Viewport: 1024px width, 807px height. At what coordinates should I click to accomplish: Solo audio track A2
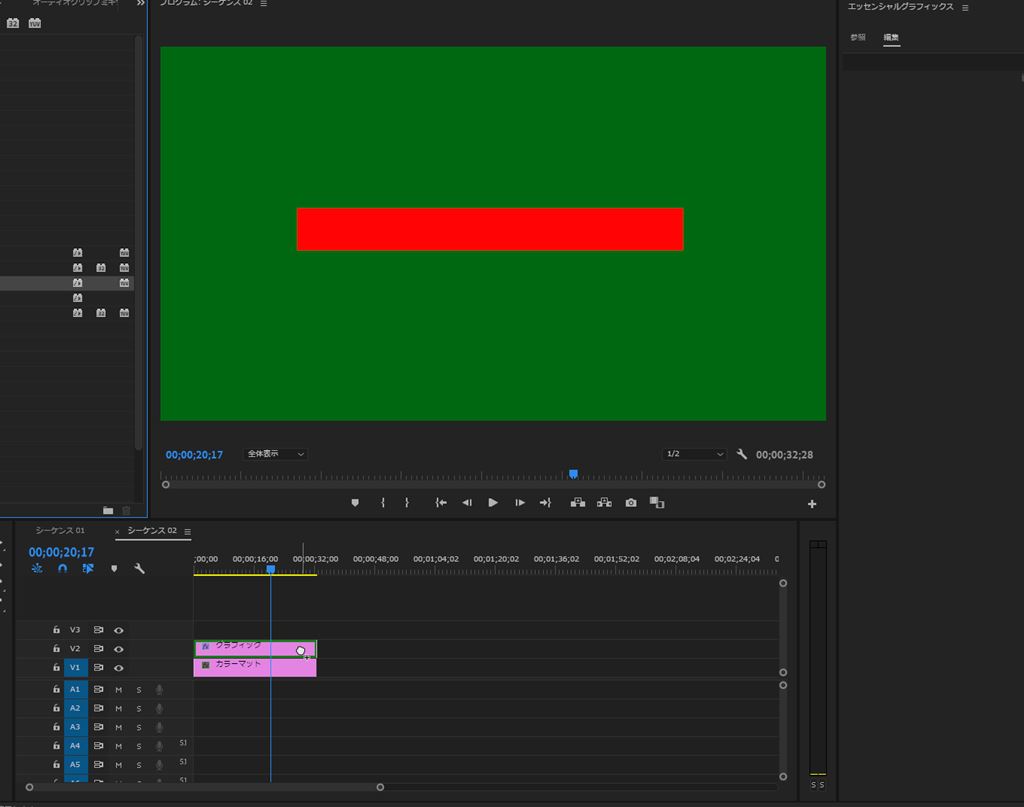pyautogui.click(x=139, y=708)
